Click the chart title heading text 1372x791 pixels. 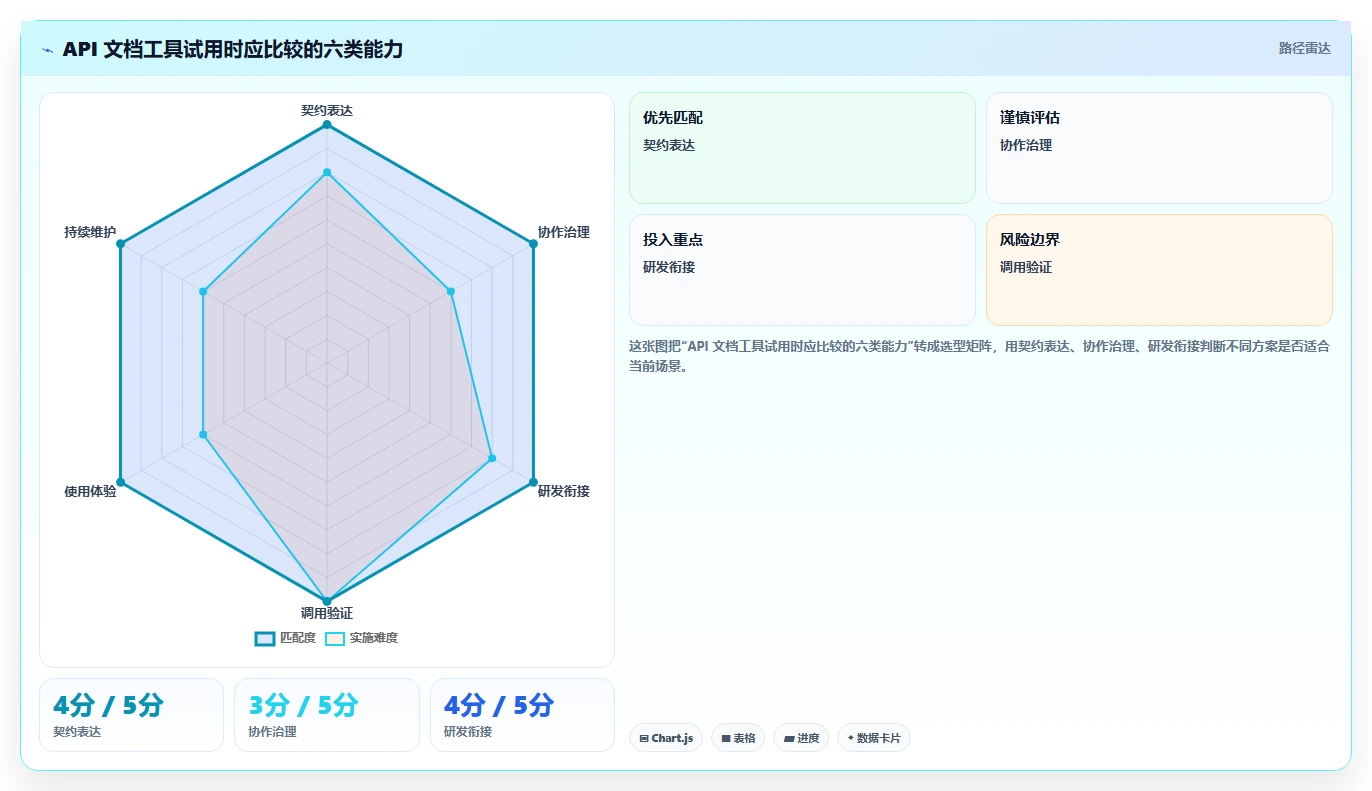coord(233,49)
